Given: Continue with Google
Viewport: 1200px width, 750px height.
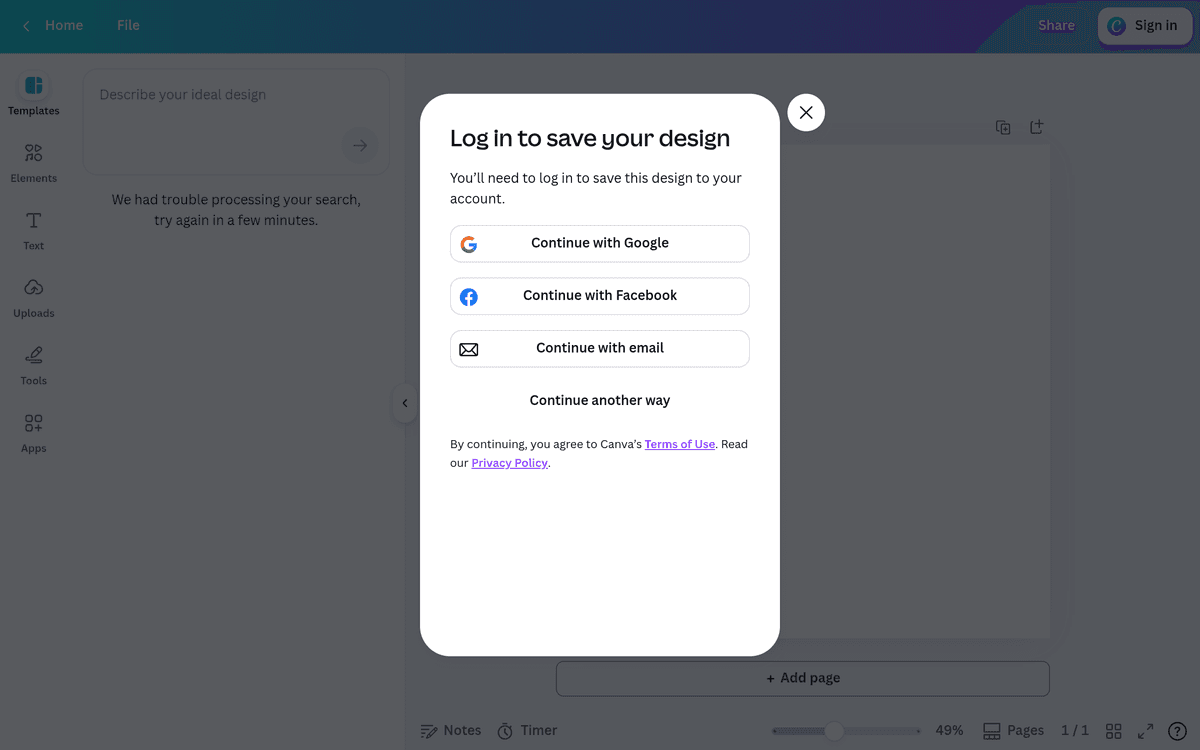Looking at the screenshot, I should coord(600,243).
